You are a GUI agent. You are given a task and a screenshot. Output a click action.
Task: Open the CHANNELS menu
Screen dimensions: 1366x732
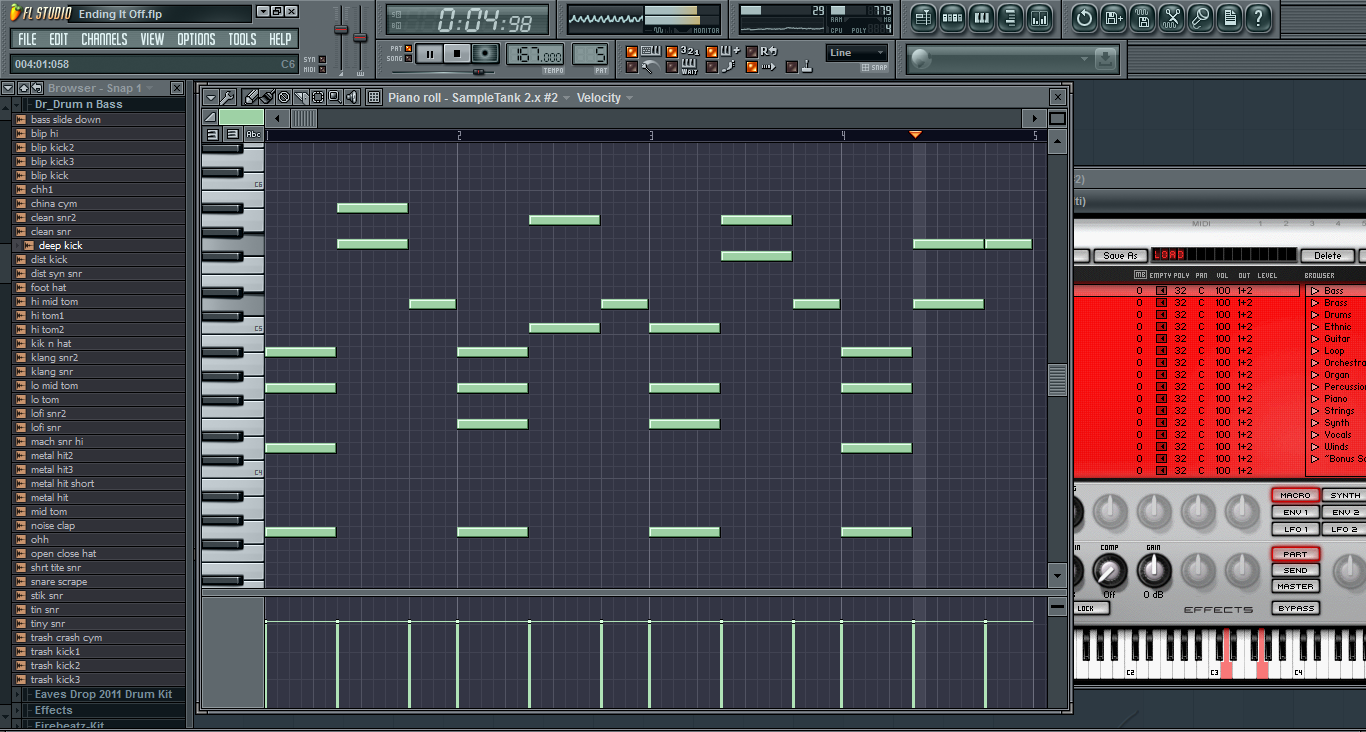tap(104, 39)
